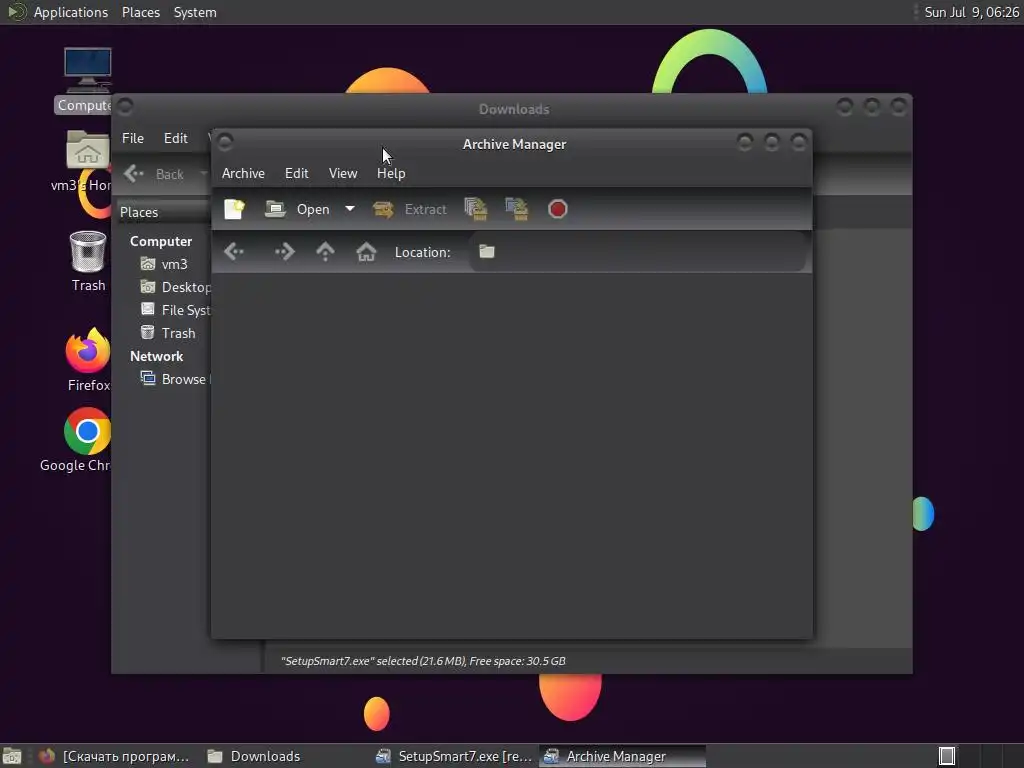
Task: Click the Computer desktop icon
Action: click(87, 80)
